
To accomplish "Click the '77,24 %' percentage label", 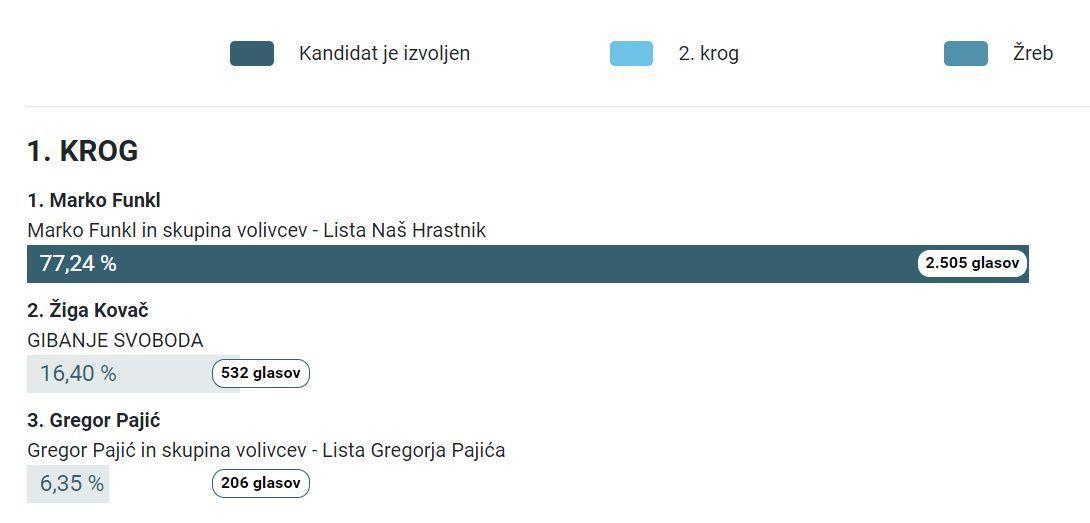I will pyautogui.click(x=78, y=264).
